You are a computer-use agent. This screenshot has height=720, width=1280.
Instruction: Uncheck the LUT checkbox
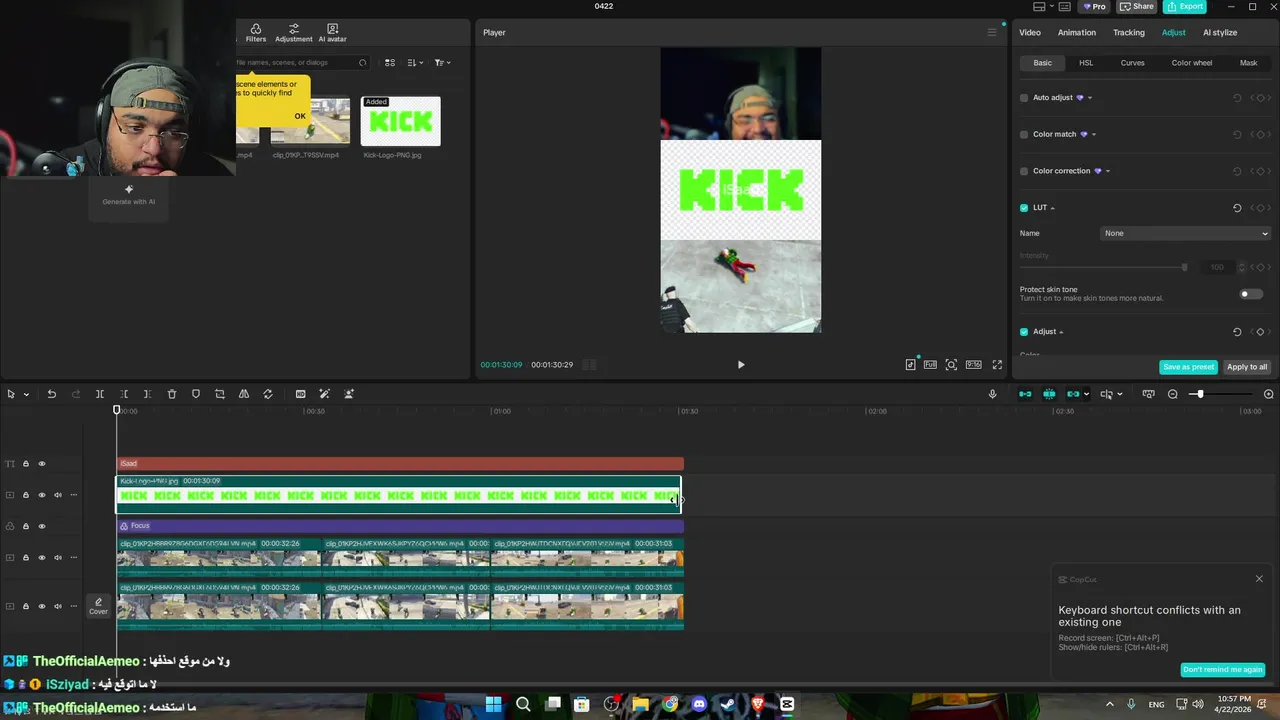coord(1024,208)
